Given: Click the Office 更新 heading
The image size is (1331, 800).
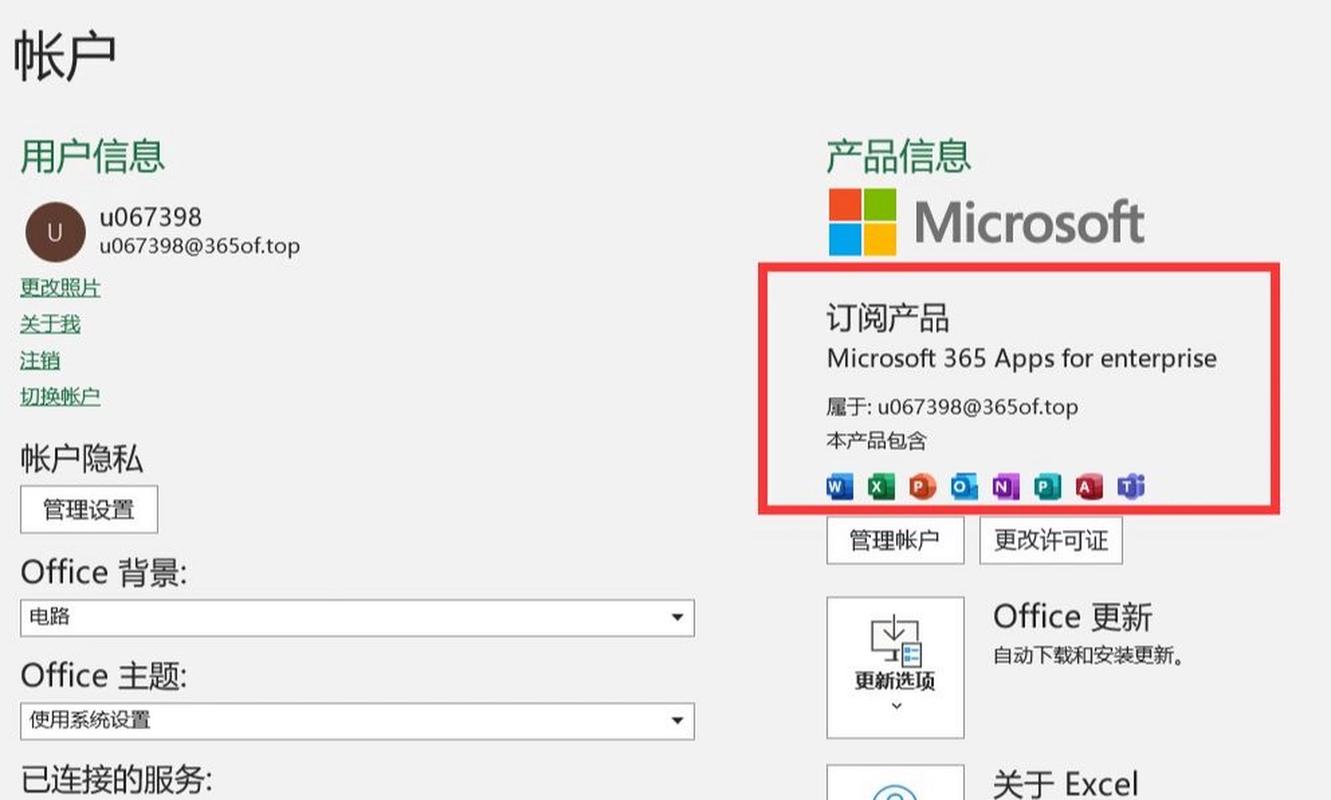Looking at the screenshot, I should coord(1073,616).
